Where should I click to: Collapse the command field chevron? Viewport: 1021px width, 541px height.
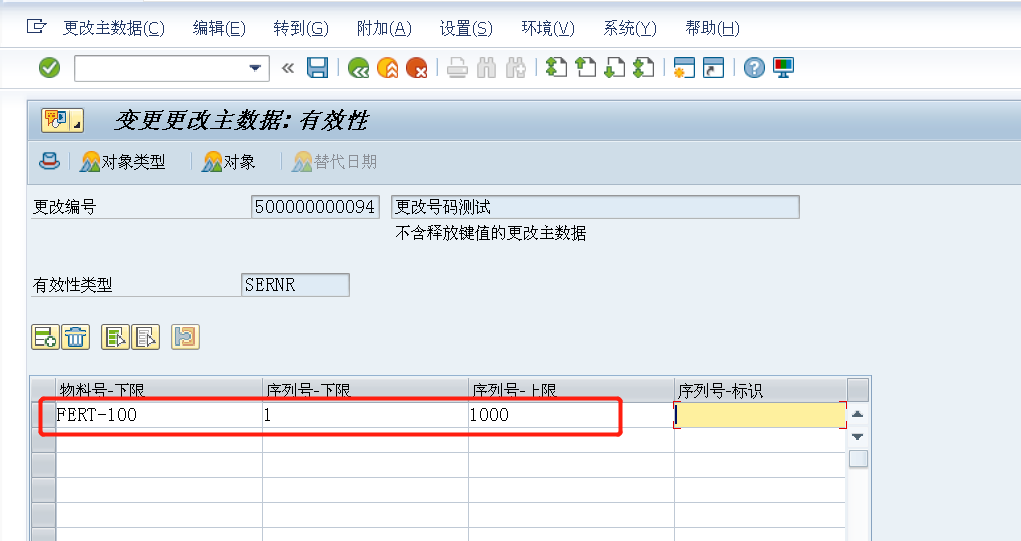coord(288,68)
